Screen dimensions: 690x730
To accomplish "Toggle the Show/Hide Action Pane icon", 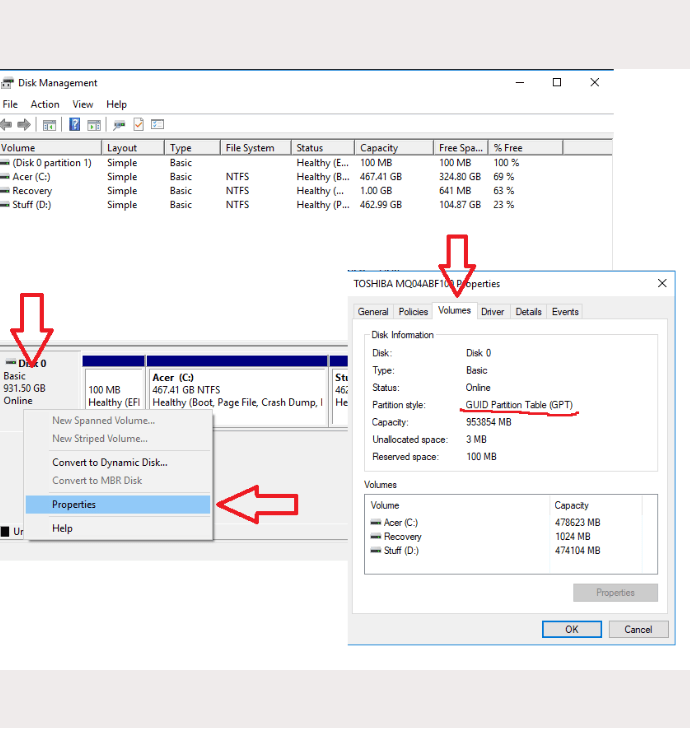I will (94, 125).
